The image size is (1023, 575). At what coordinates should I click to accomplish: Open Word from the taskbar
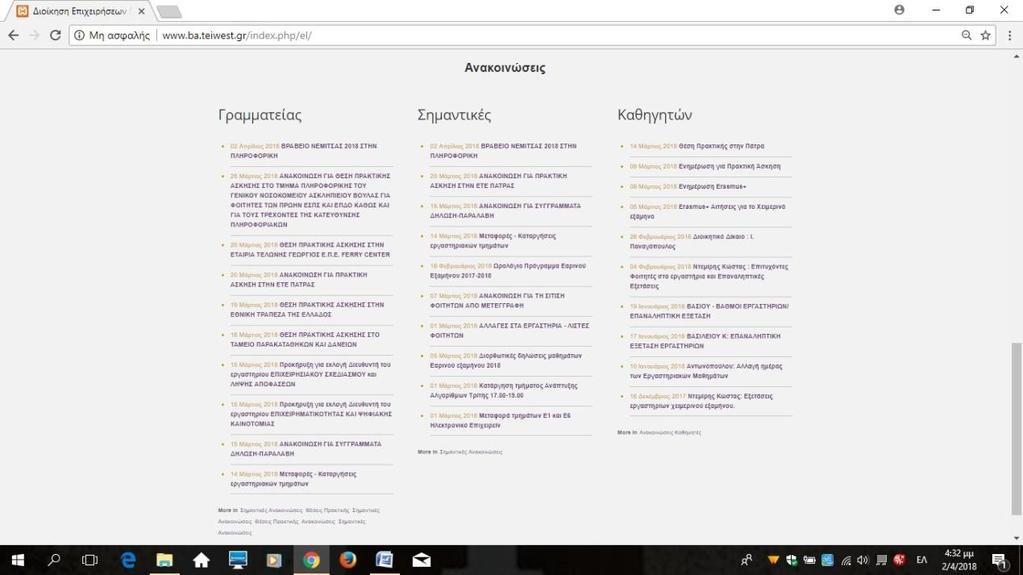click(384, 560)
